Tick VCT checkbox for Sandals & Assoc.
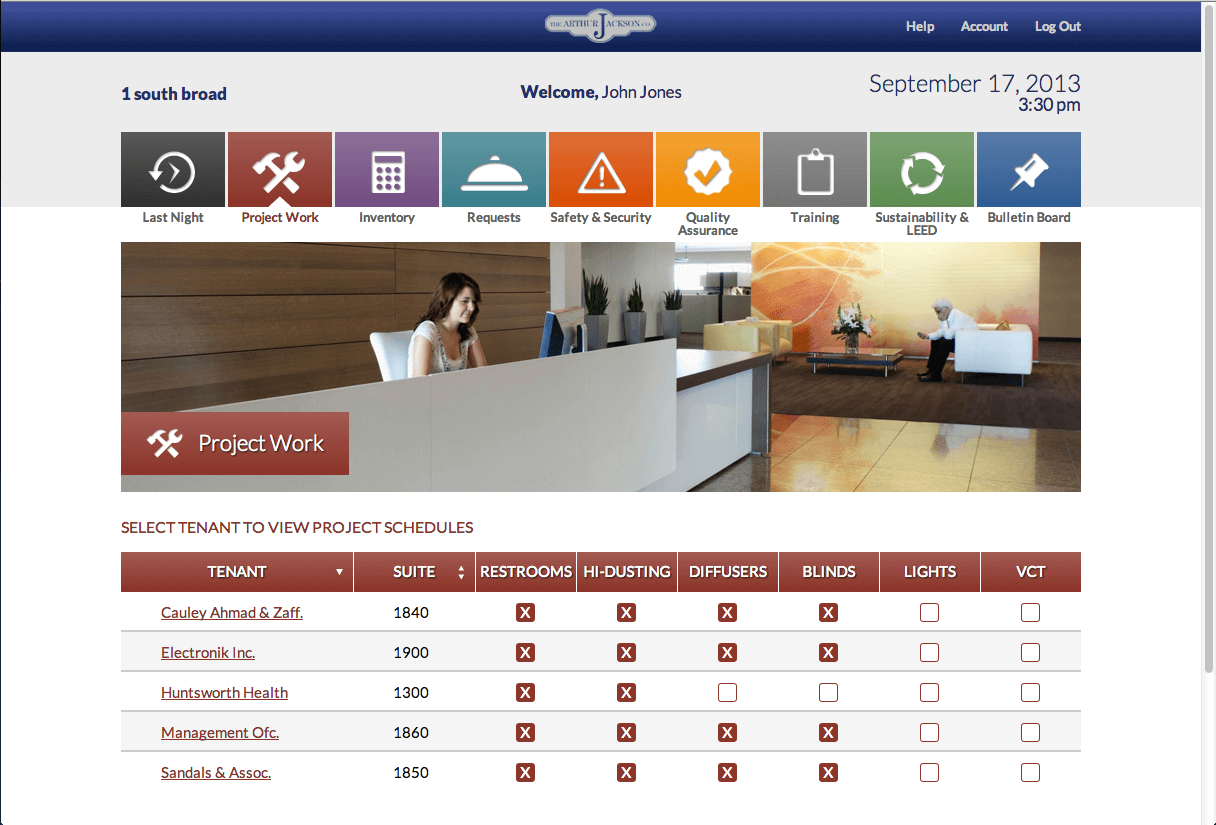Image resolution: width=1216 pixels, height=825 pixels. click(x=1030, y=773)
